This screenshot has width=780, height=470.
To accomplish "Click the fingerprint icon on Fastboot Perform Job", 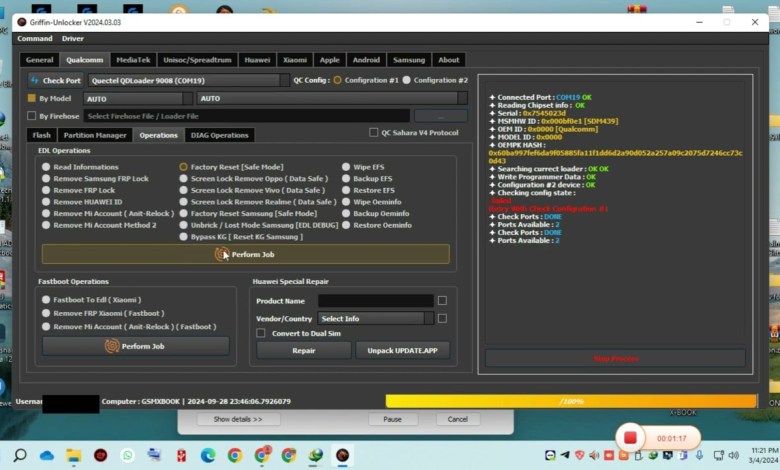I will coord(112,346).
